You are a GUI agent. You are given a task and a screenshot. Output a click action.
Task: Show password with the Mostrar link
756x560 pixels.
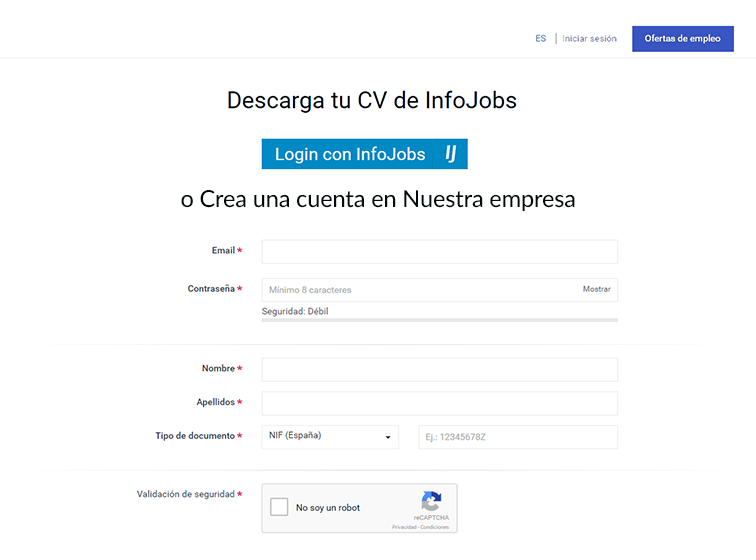pyautogui.click(x=596, y=289)
